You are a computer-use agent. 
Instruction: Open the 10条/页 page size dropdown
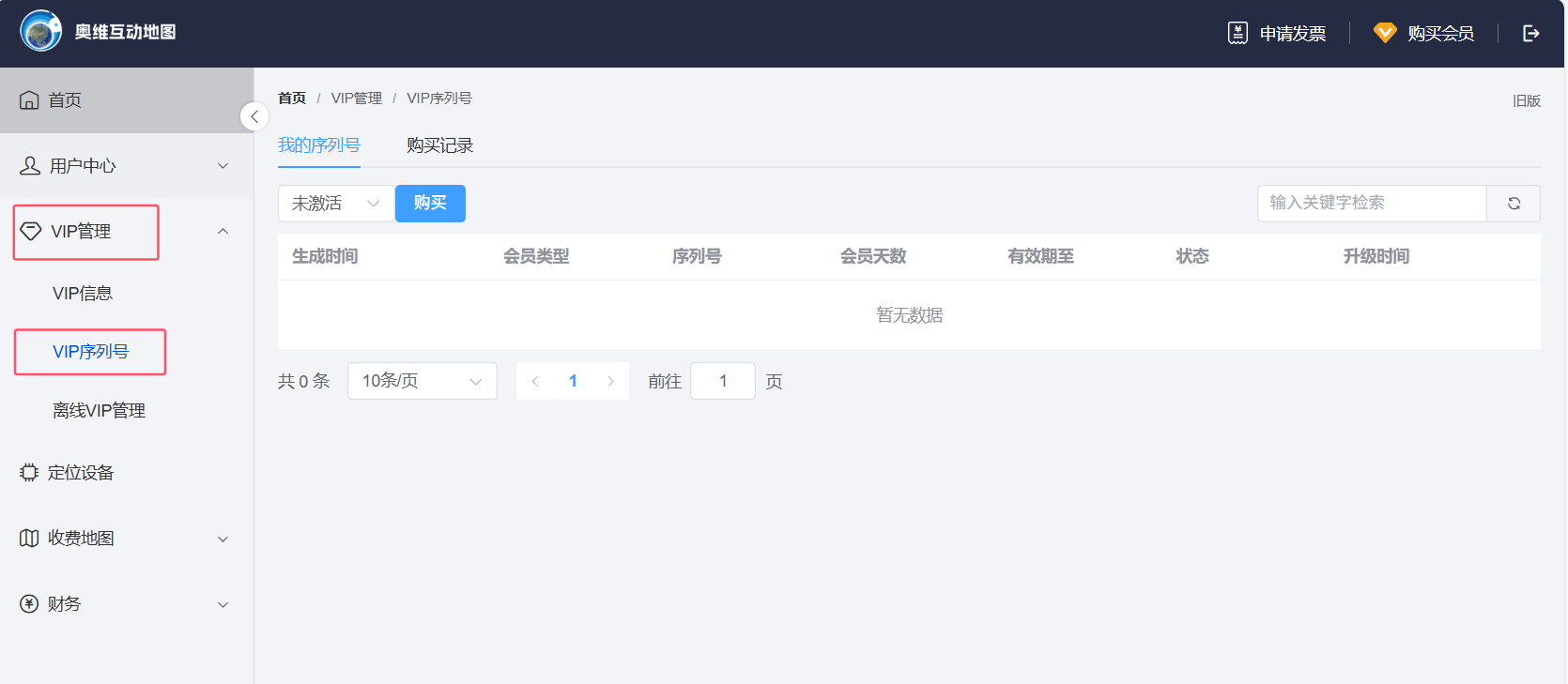422,381
